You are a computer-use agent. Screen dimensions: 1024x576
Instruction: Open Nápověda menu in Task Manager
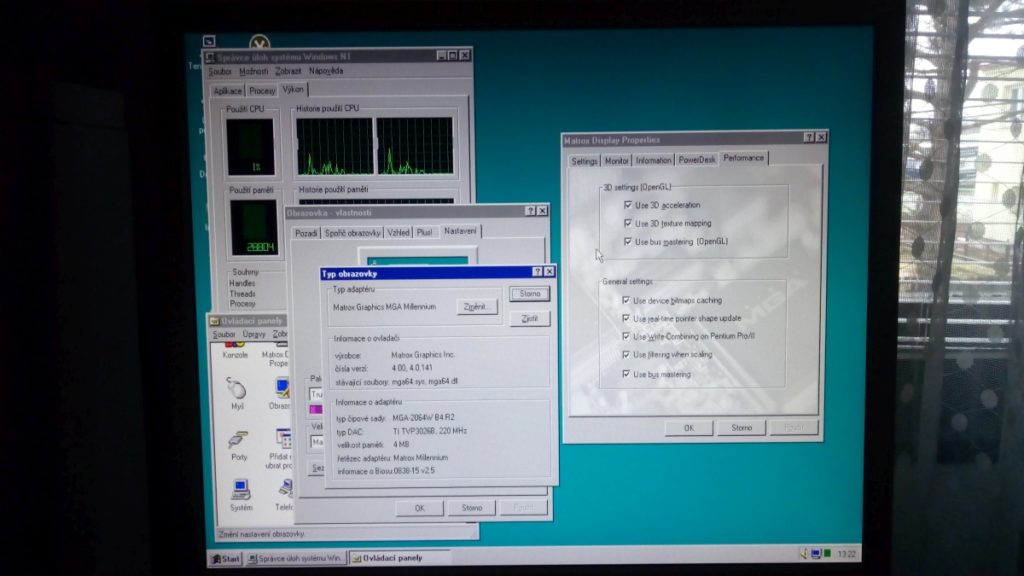coord(326,71)
